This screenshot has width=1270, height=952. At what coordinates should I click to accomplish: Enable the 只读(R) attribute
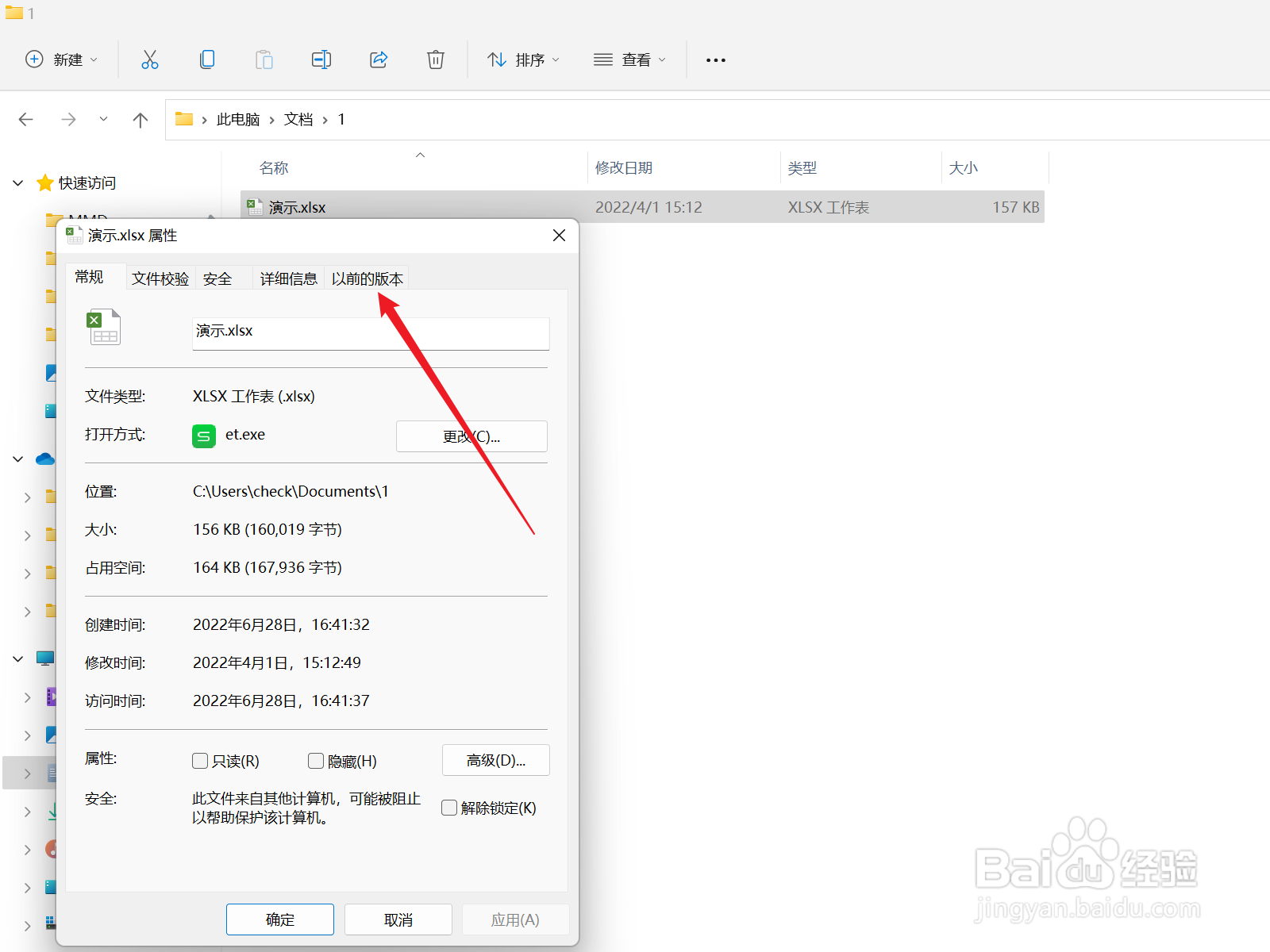tap(200, 761)
